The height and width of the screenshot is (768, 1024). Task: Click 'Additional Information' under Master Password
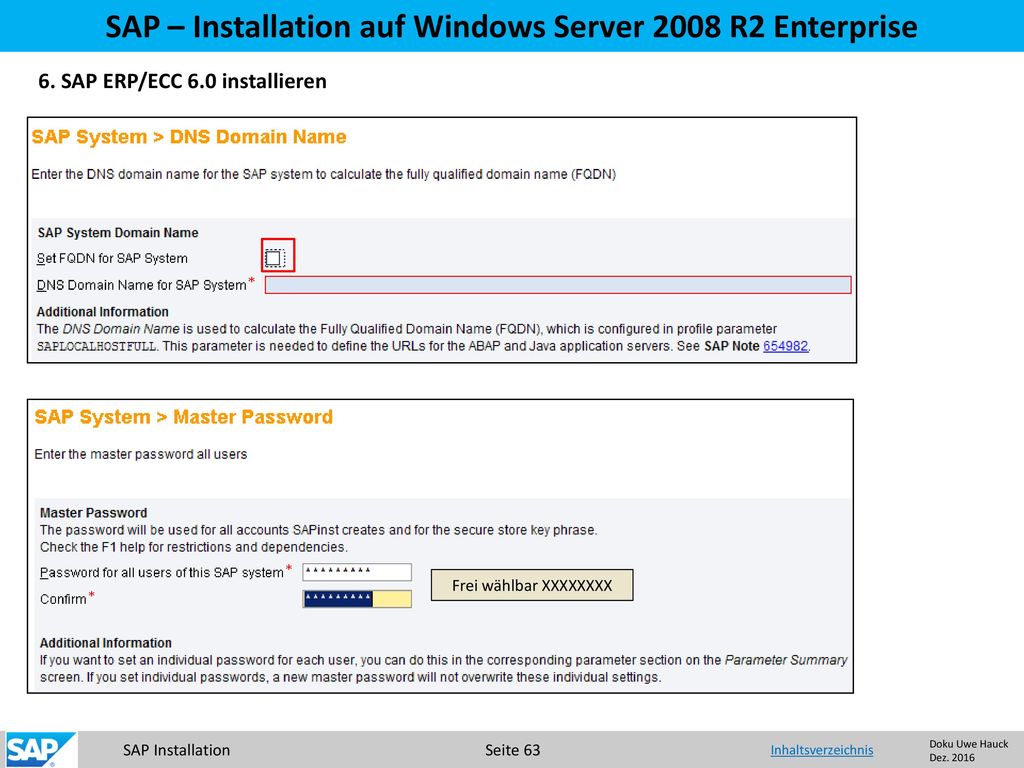click(x=106, y=643)
